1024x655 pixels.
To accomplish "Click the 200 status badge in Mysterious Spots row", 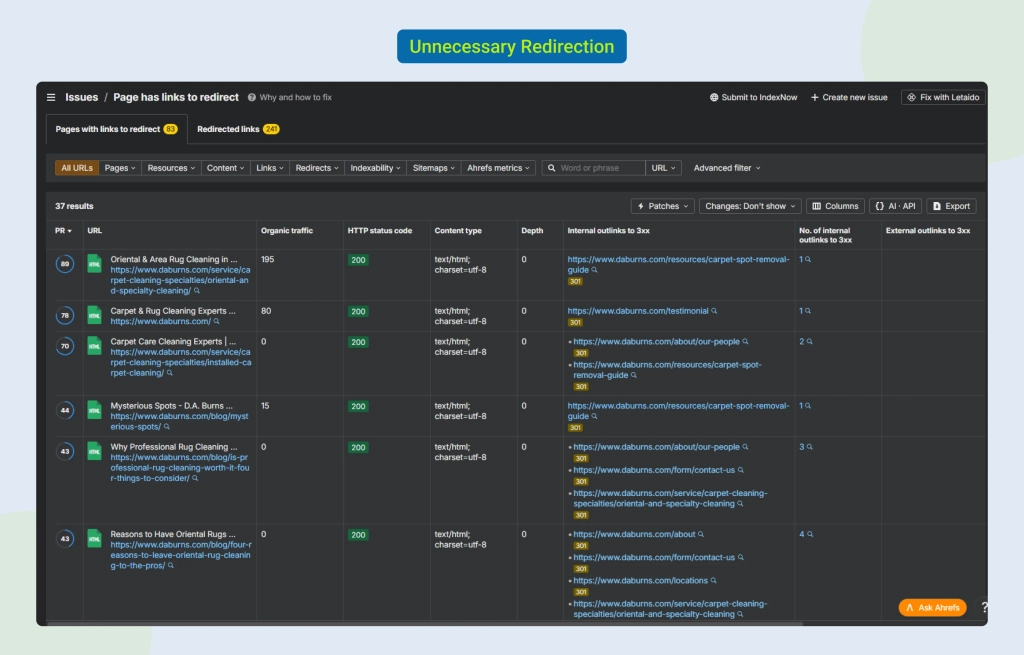I will (358, 406).
